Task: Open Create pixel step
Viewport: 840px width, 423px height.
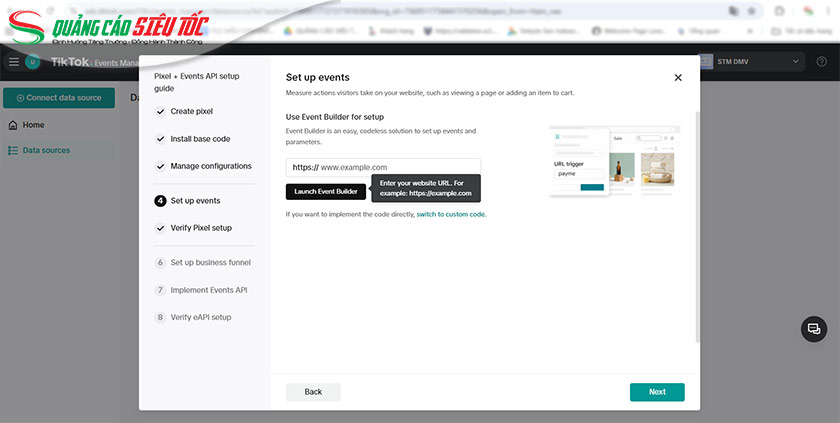Action: click(191, 111)
